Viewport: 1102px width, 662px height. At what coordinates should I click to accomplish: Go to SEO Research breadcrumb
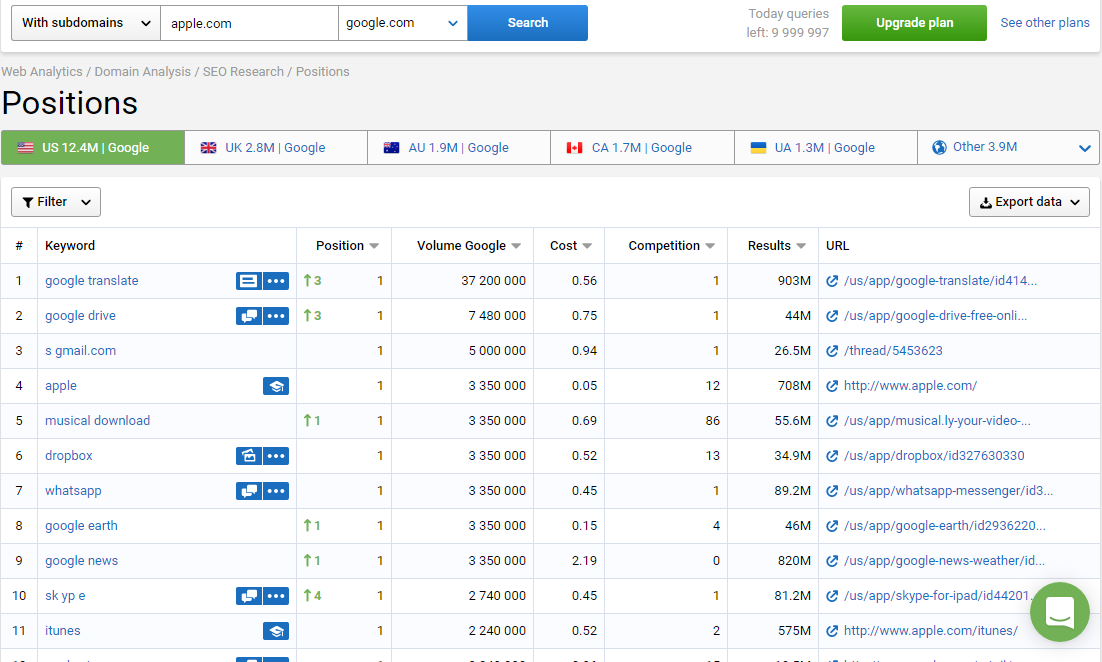click(243, 72)
